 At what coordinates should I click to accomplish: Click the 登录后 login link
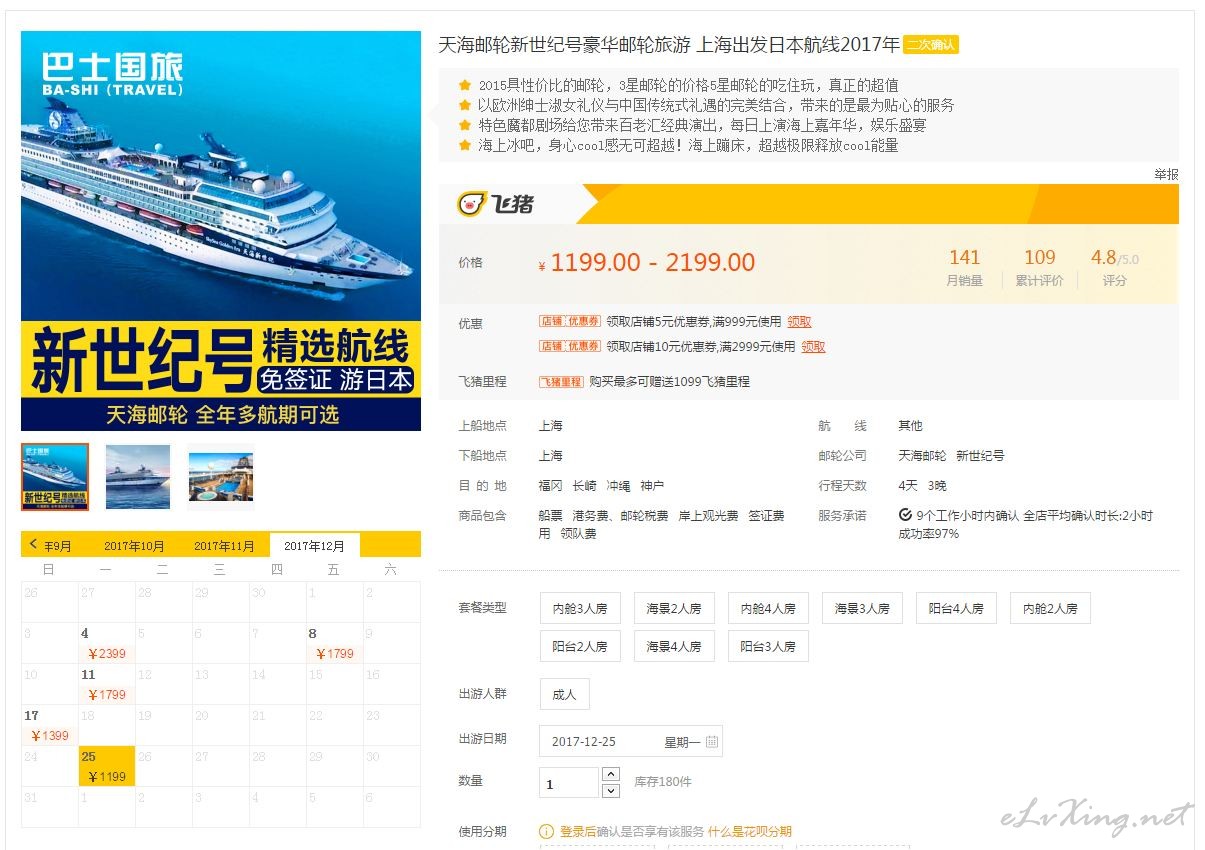click(x=577, y=831)
